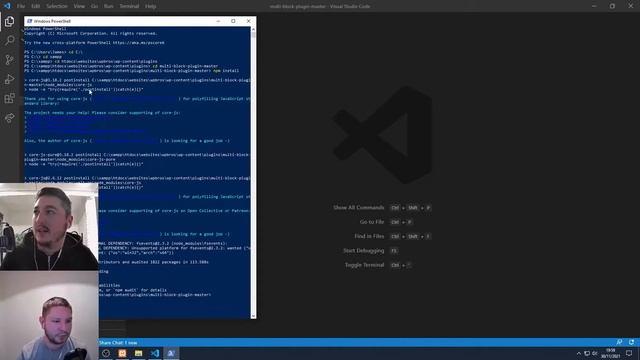Open the Go menu
640x360 pixels.
point(94,6)
